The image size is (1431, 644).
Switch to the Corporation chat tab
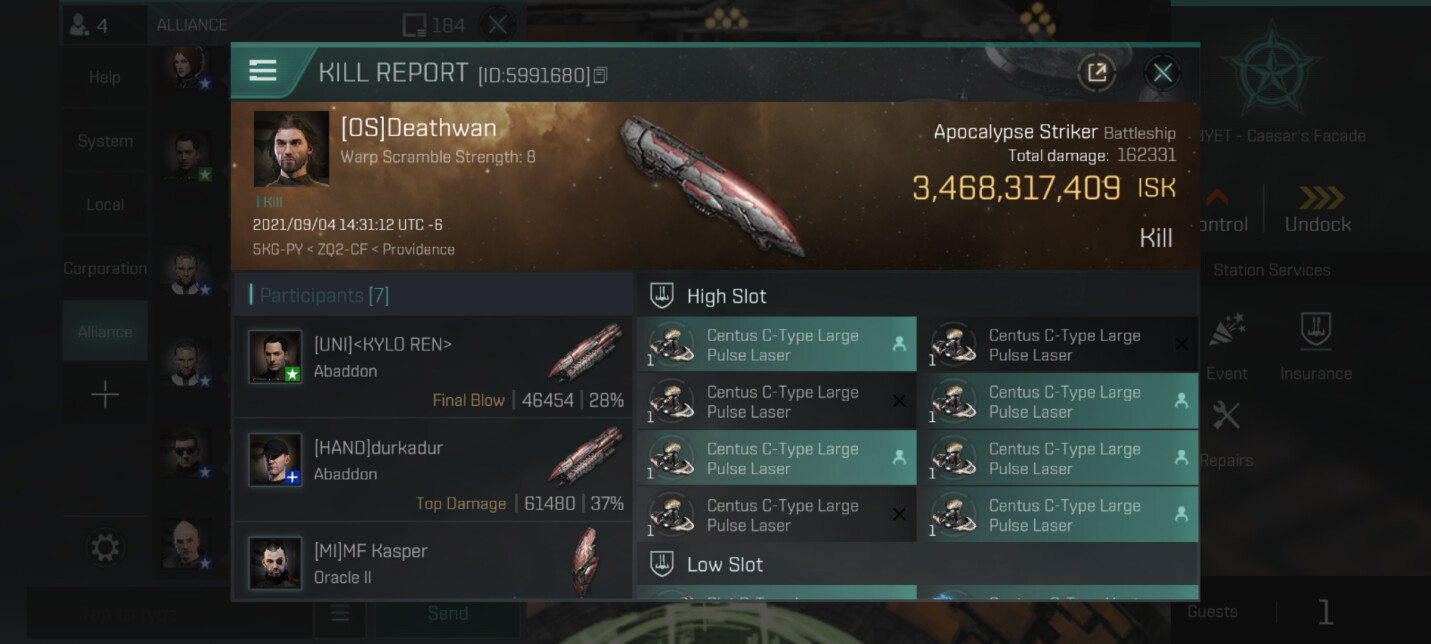(105, 268)
